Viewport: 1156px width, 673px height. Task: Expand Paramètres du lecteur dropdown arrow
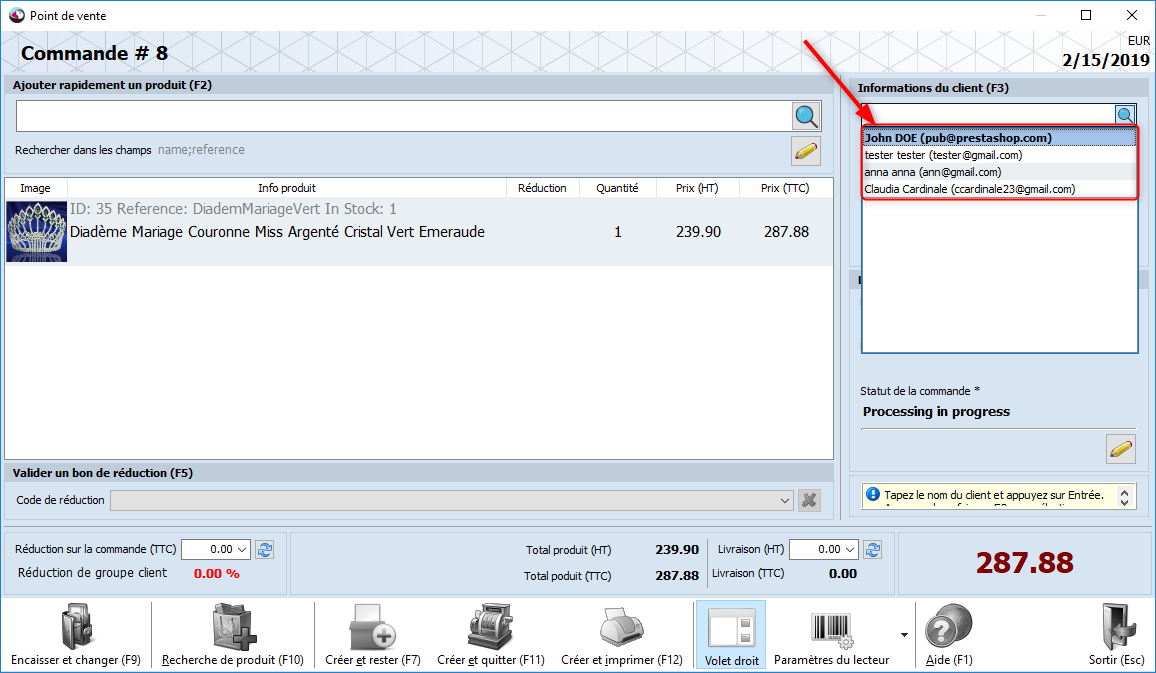(x=905, y=634)
